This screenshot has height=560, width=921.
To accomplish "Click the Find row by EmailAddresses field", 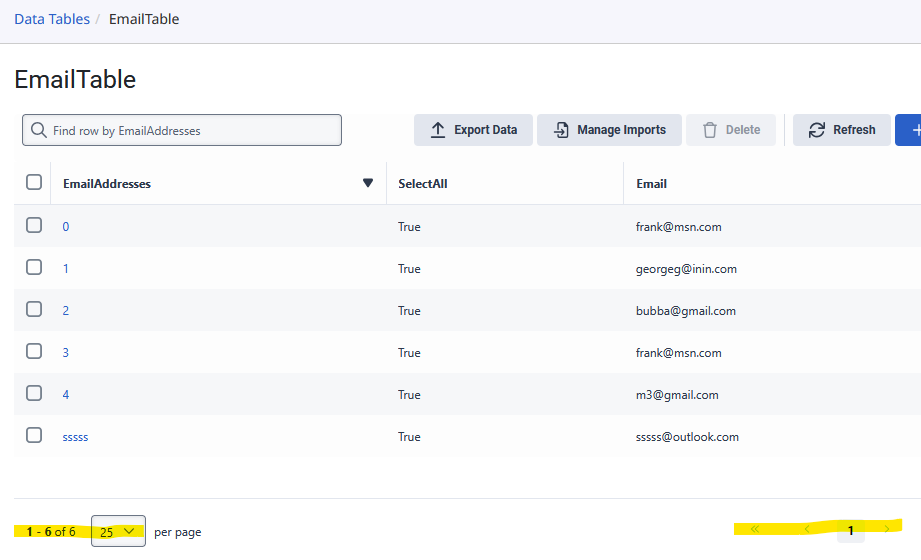I will [190, 130].
